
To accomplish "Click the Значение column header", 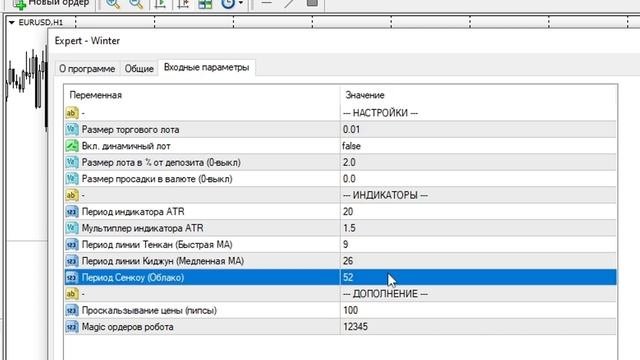I will 365,95.
